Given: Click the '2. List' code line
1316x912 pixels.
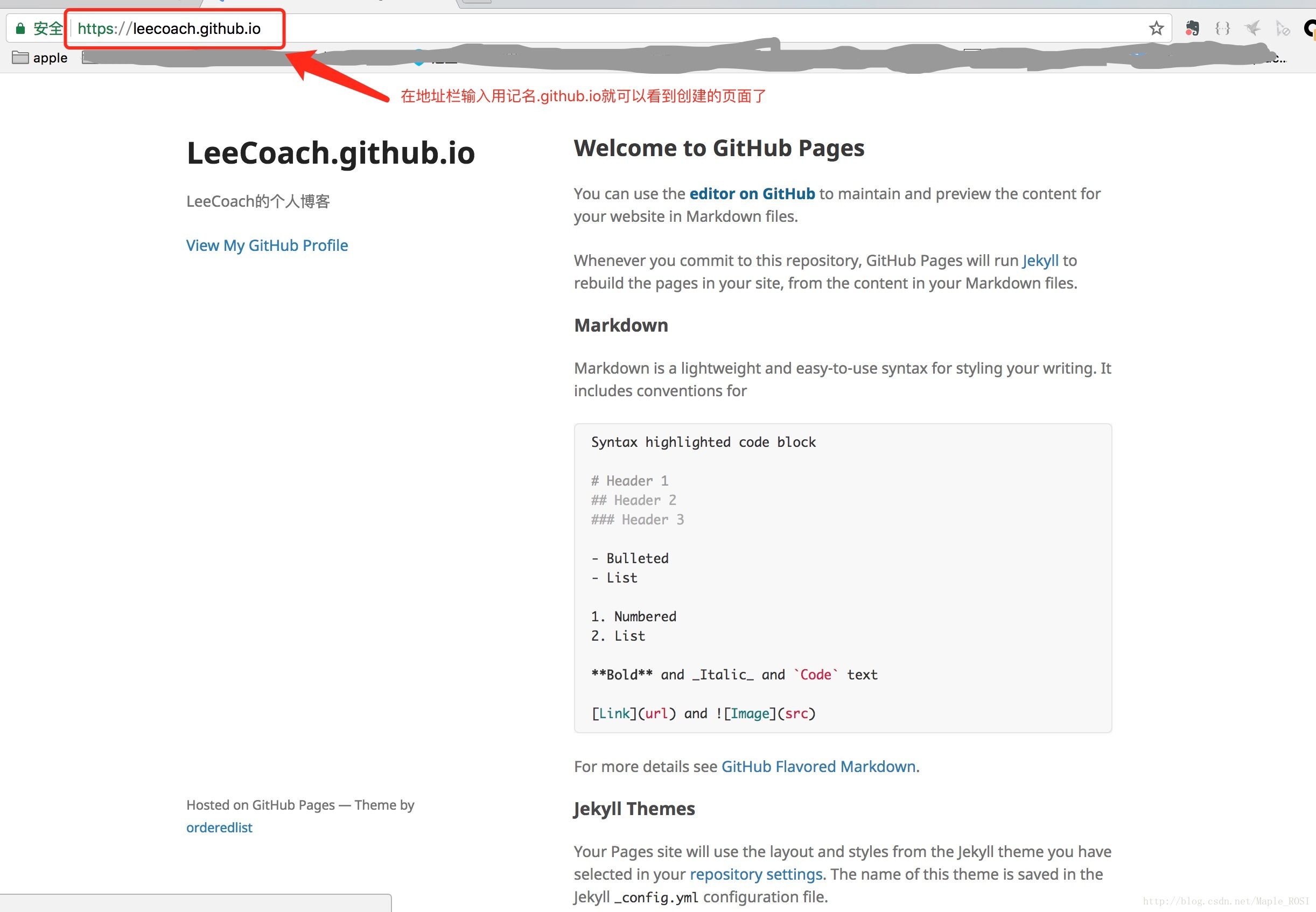Looking at the screenshot, I should [x=618, y=636].
